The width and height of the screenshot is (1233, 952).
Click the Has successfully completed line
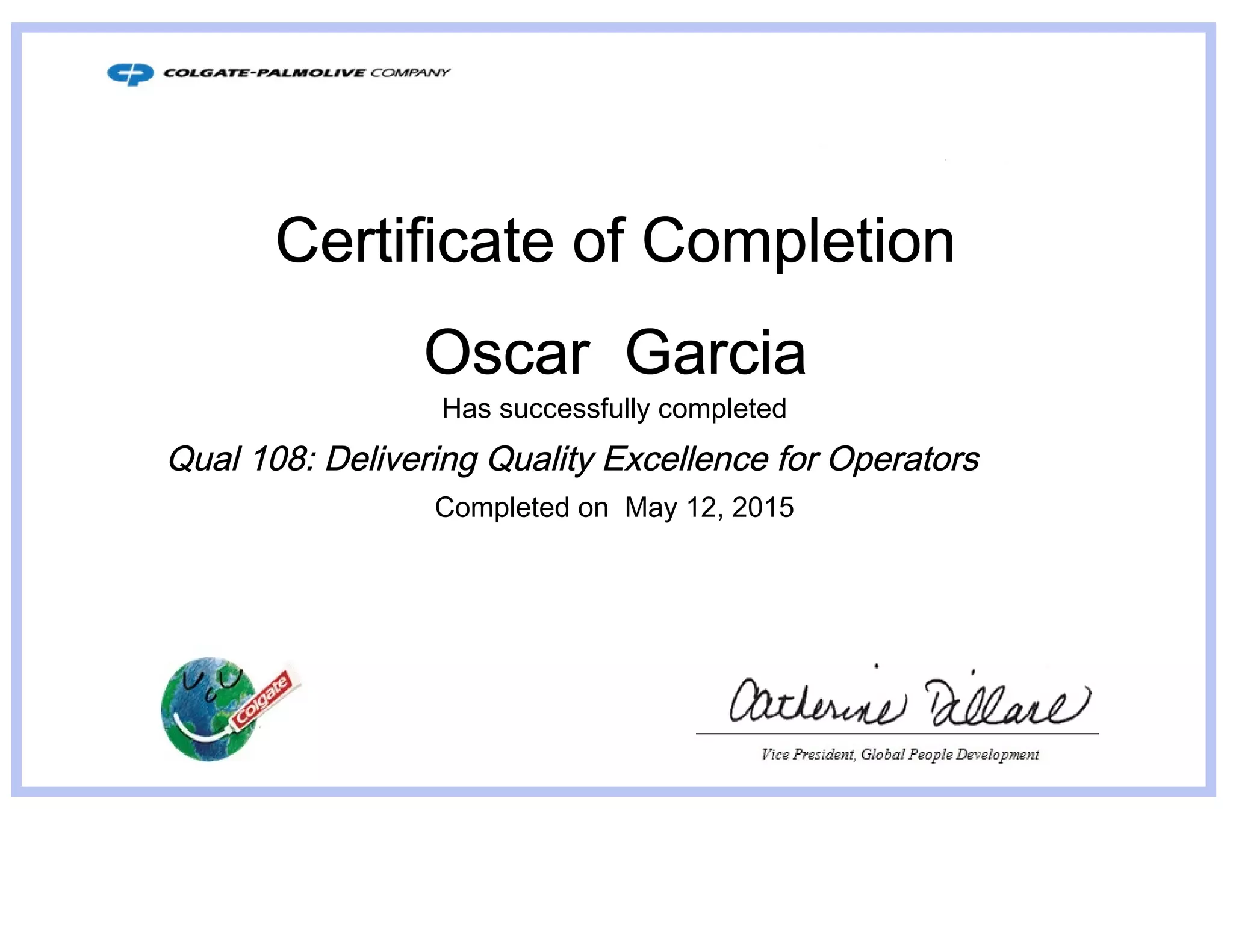tap(614, 409)
